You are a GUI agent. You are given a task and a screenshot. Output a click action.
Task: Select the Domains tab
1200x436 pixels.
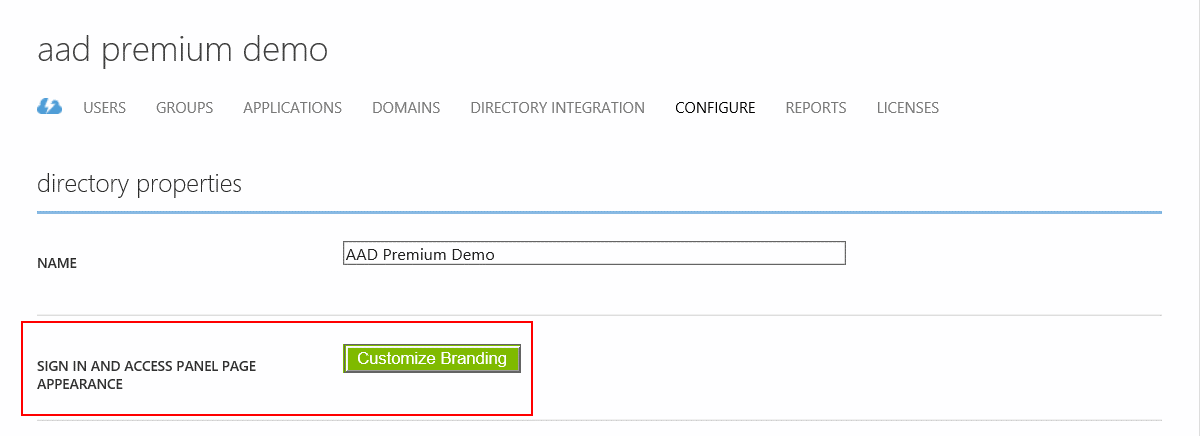406,108
